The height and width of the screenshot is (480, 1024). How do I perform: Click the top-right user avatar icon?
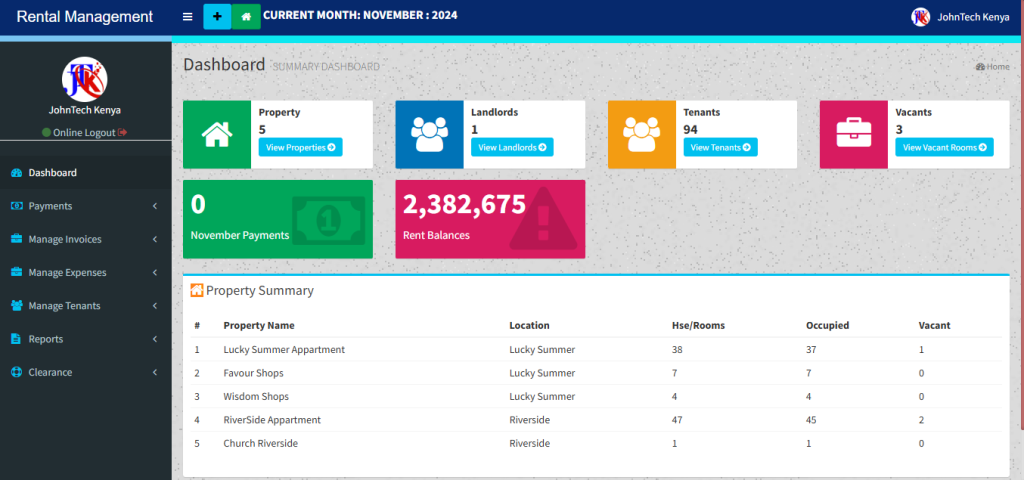click(920, 17)
